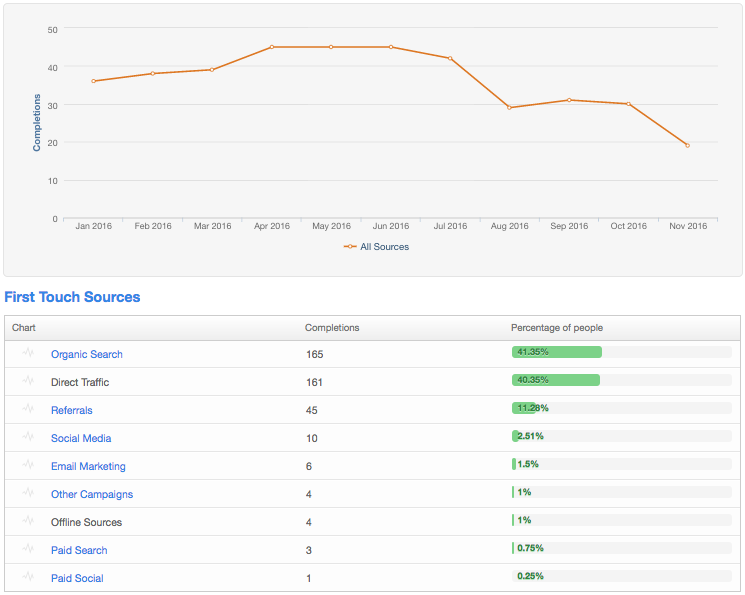Open the Paid Search link
Screen dimensions: 745x595
click(79, 550)
